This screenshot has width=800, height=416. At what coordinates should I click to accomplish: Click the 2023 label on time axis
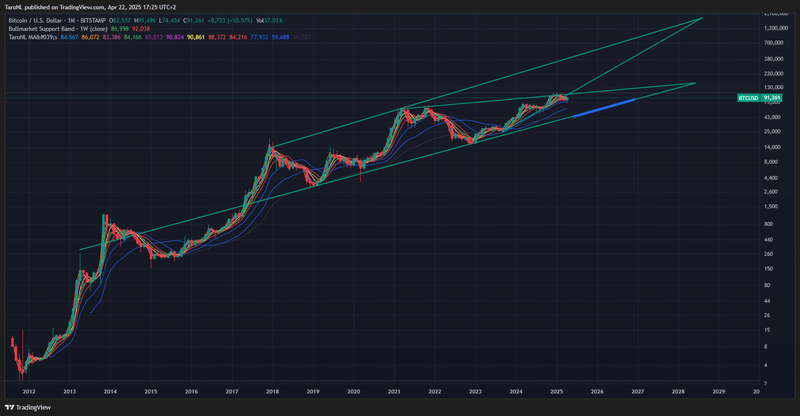[475, 391]
